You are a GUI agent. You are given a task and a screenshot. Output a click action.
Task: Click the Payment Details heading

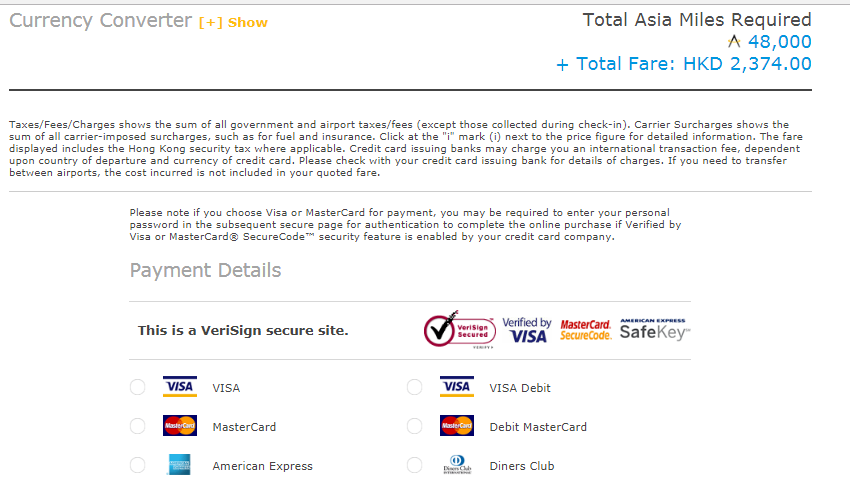[205, 270]
